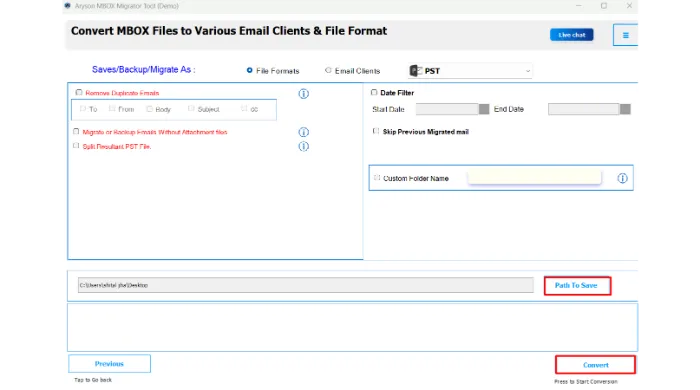Open the hamburger menu icon

point(625,35)
